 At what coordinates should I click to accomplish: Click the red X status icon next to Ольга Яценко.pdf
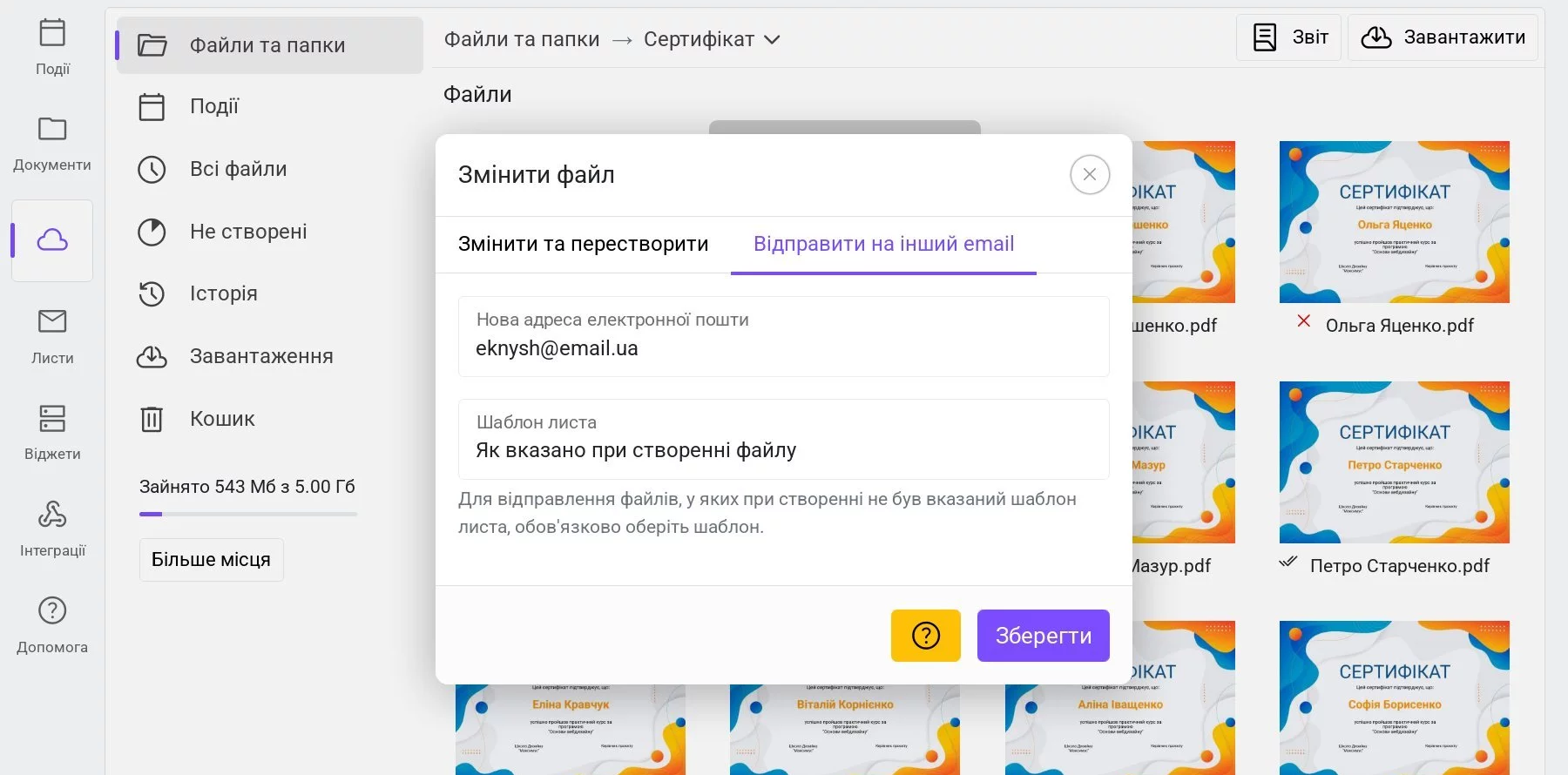(1304, 320)
